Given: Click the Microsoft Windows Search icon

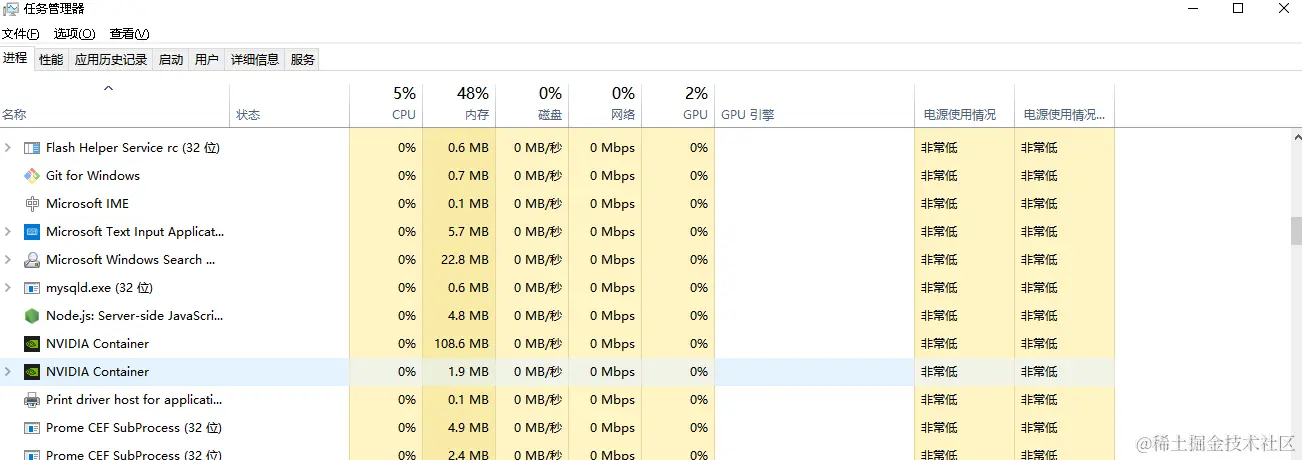Looking at the screenshot, I should pos(31,260).
